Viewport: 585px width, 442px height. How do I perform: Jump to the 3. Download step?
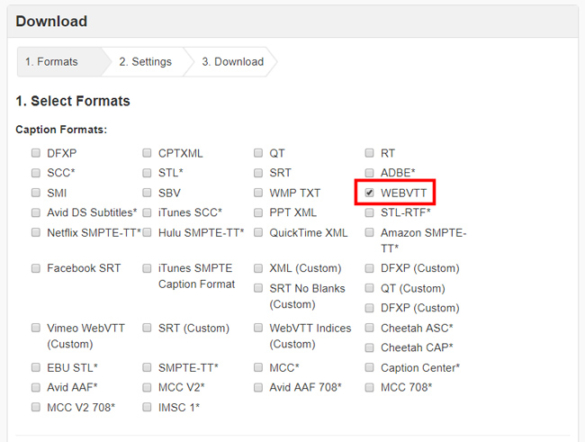point(233,62)
